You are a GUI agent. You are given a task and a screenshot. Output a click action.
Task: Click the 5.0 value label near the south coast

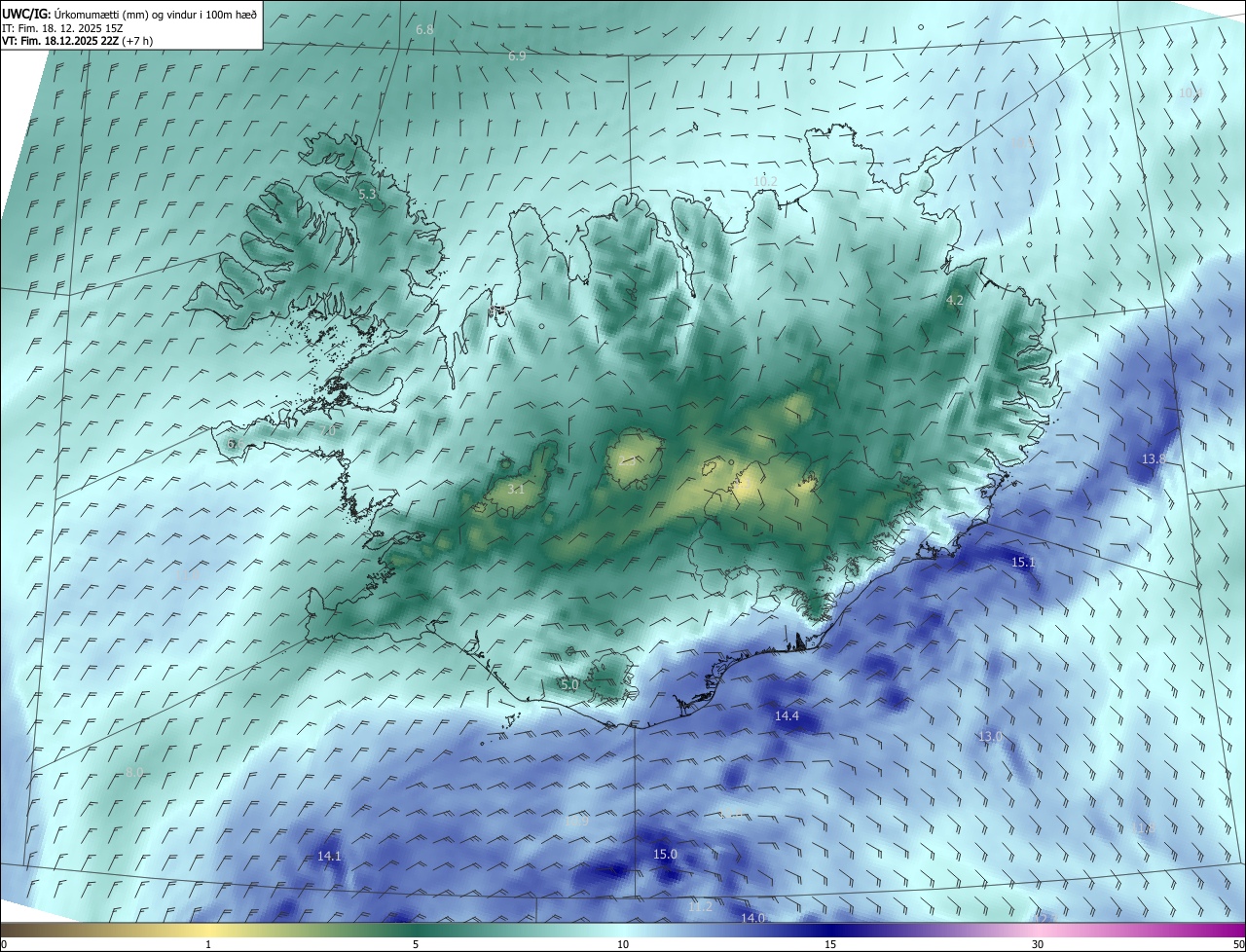point(569,685)
